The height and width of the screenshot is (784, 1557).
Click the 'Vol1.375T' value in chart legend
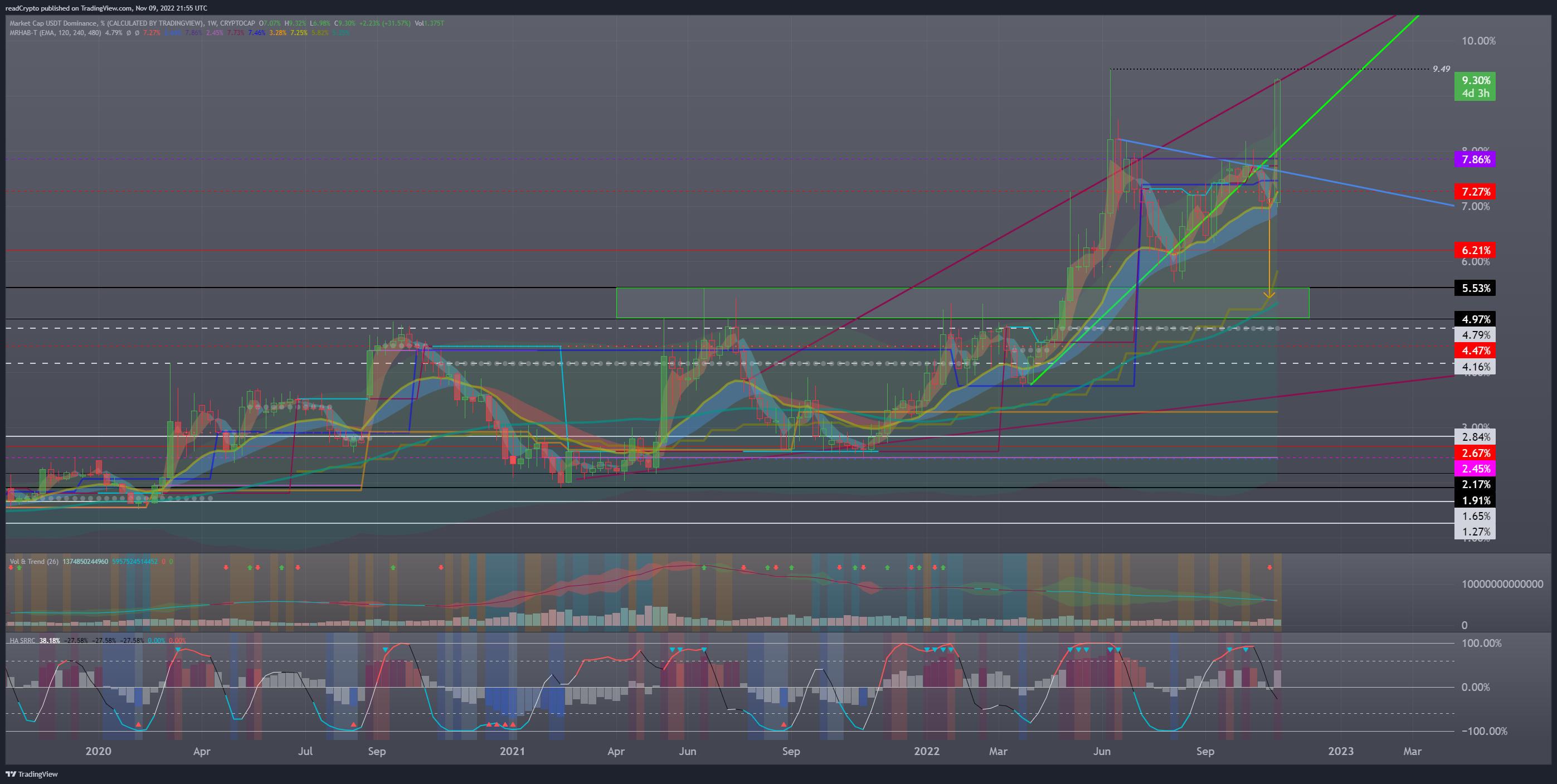click(429, 23)
